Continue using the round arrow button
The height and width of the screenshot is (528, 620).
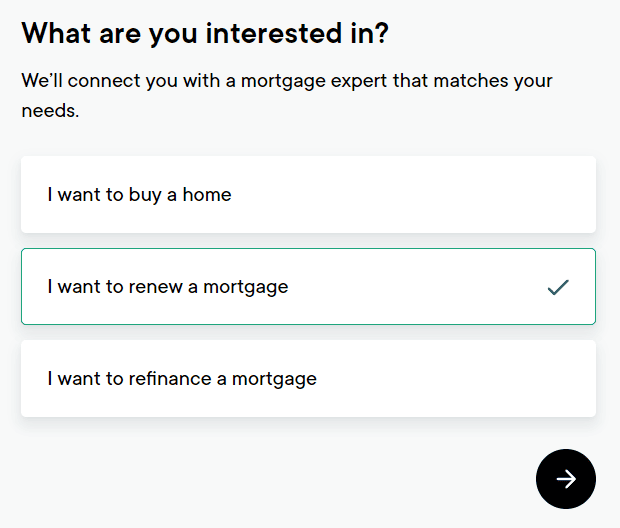(565, 479)
